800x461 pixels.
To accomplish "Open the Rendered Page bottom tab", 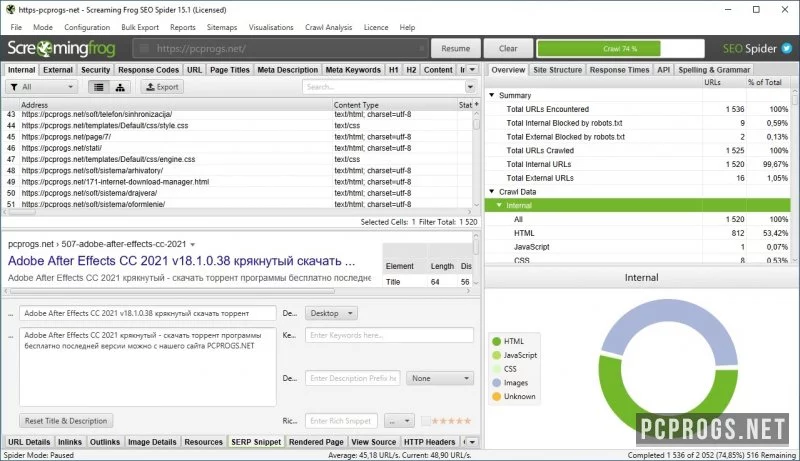I will pos(316,442).
